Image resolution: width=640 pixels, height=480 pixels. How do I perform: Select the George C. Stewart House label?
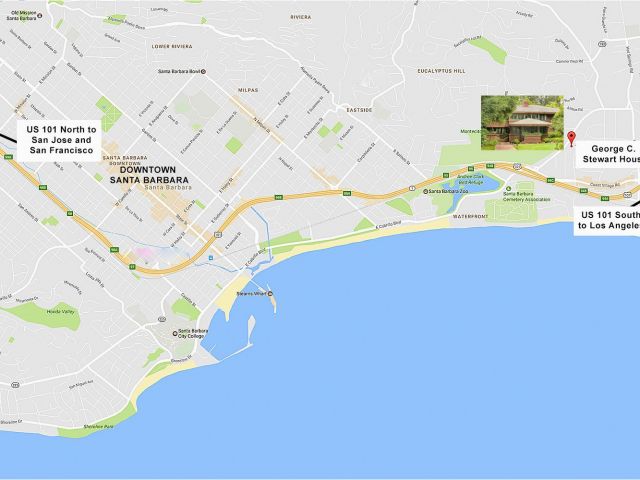(x=608, y=154)
